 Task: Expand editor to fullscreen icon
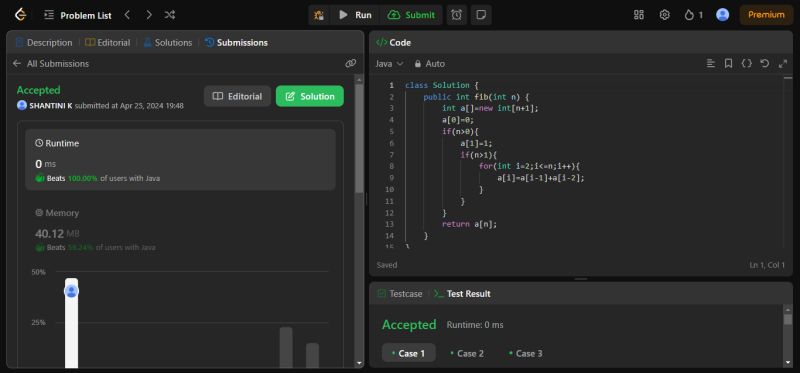[x=783, y=63]
